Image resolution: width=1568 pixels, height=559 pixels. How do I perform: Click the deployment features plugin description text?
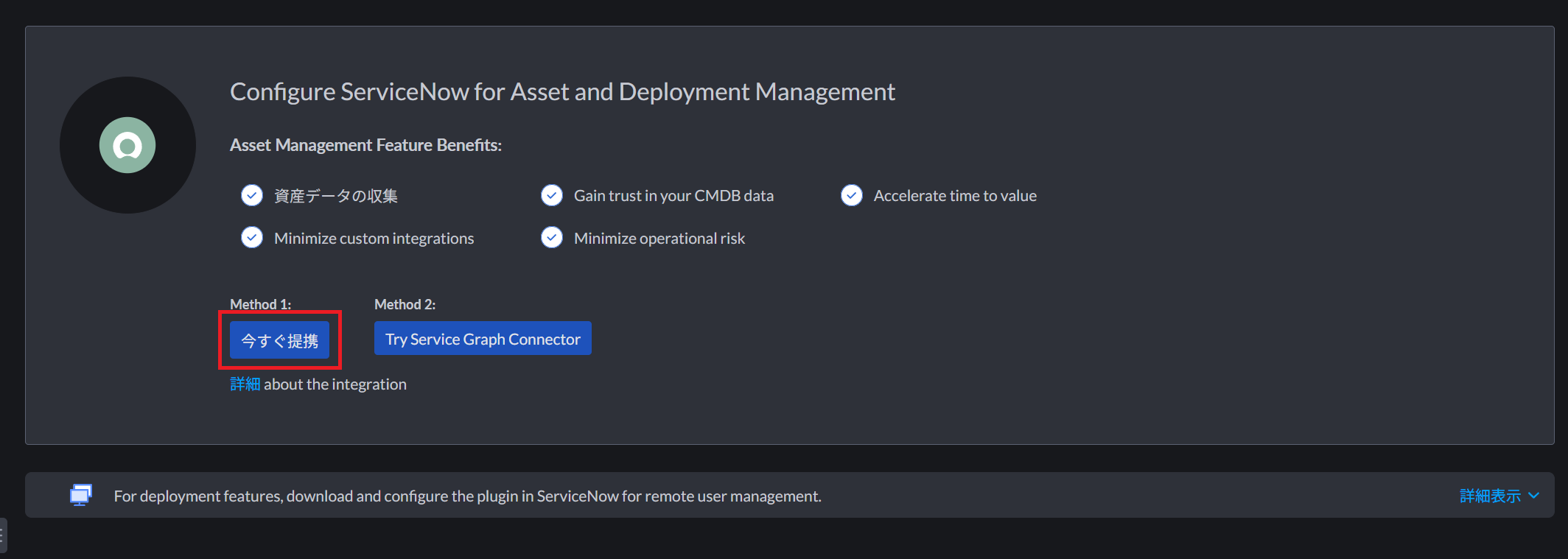pos(467,496)
